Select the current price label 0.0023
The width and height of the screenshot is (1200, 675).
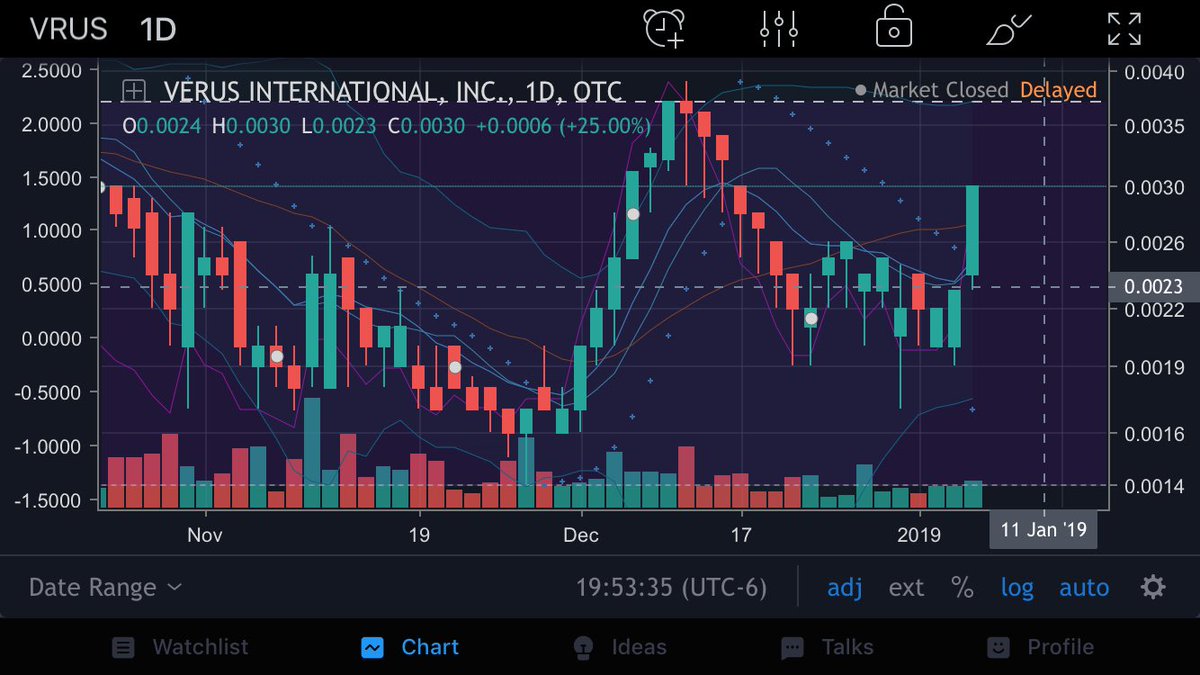tap(1154, 287)
